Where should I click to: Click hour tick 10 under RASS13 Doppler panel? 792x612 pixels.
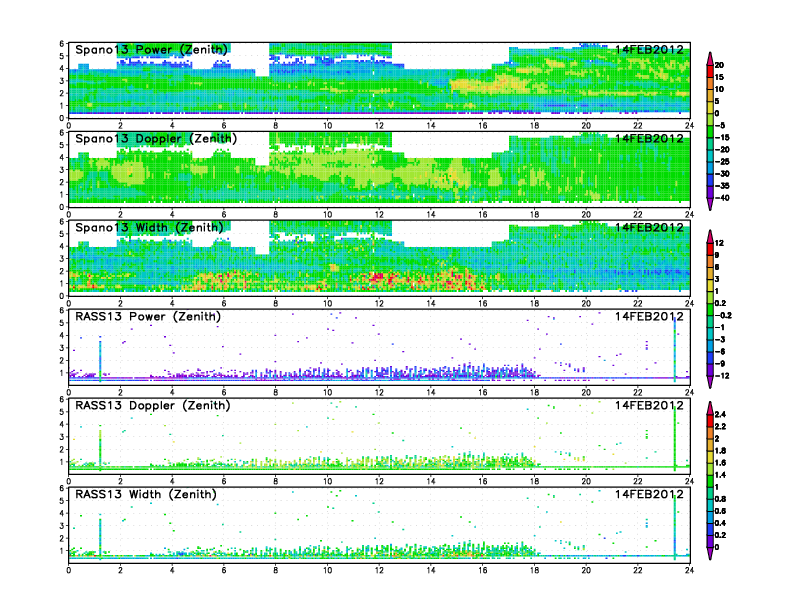tap(327, 481)
